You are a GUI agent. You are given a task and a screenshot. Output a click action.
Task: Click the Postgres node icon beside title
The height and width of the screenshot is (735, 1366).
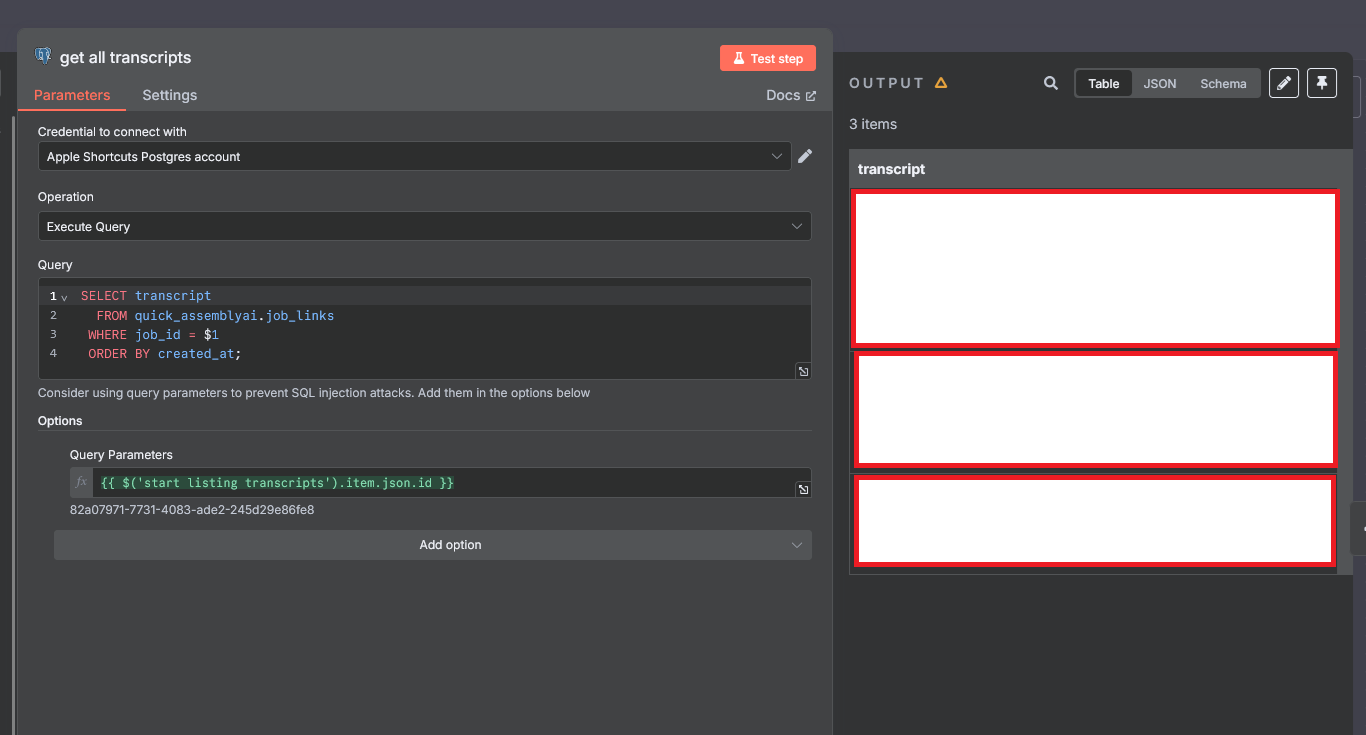tap(43, 56)
